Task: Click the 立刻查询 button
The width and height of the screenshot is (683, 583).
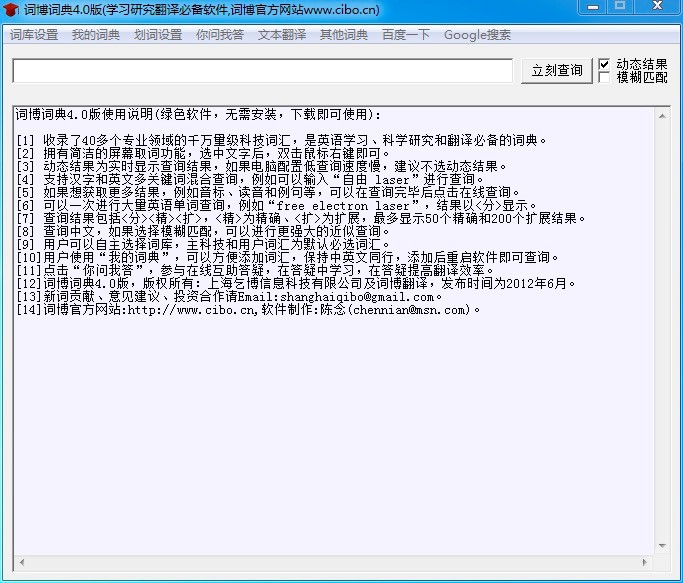Action: 557,70
